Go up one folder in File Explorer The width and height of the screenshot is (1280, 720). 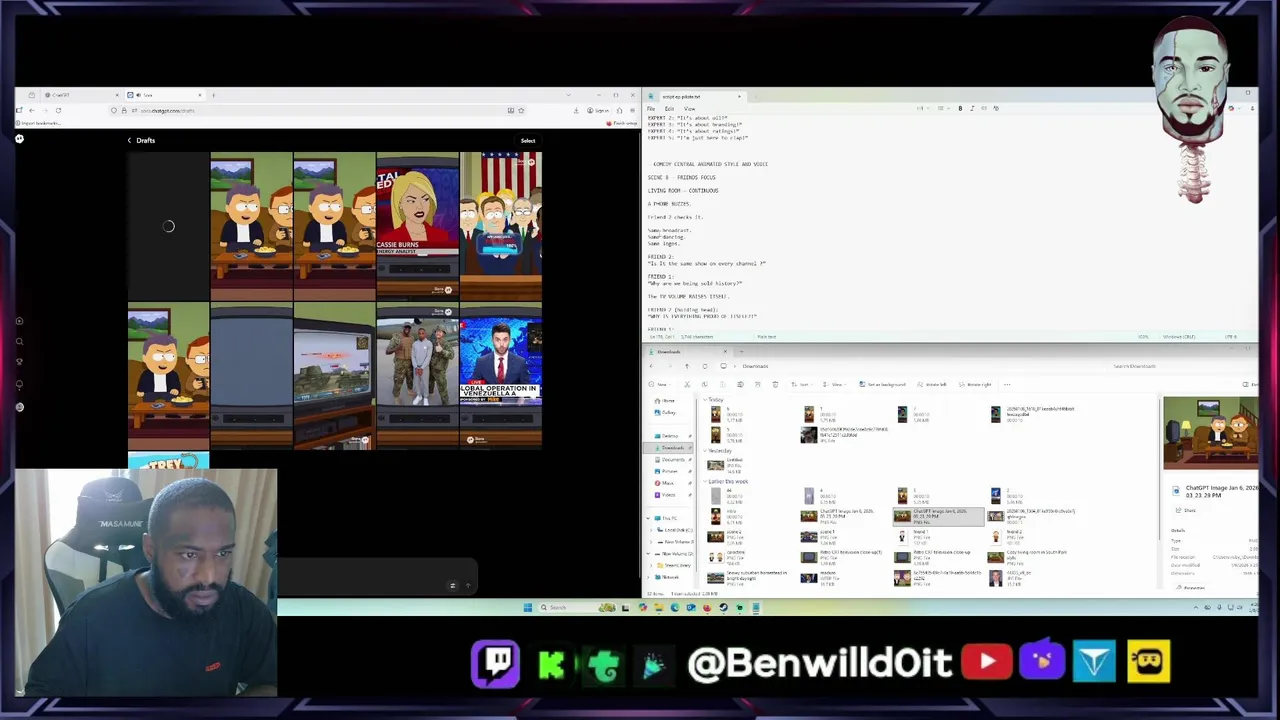[687, 366]
